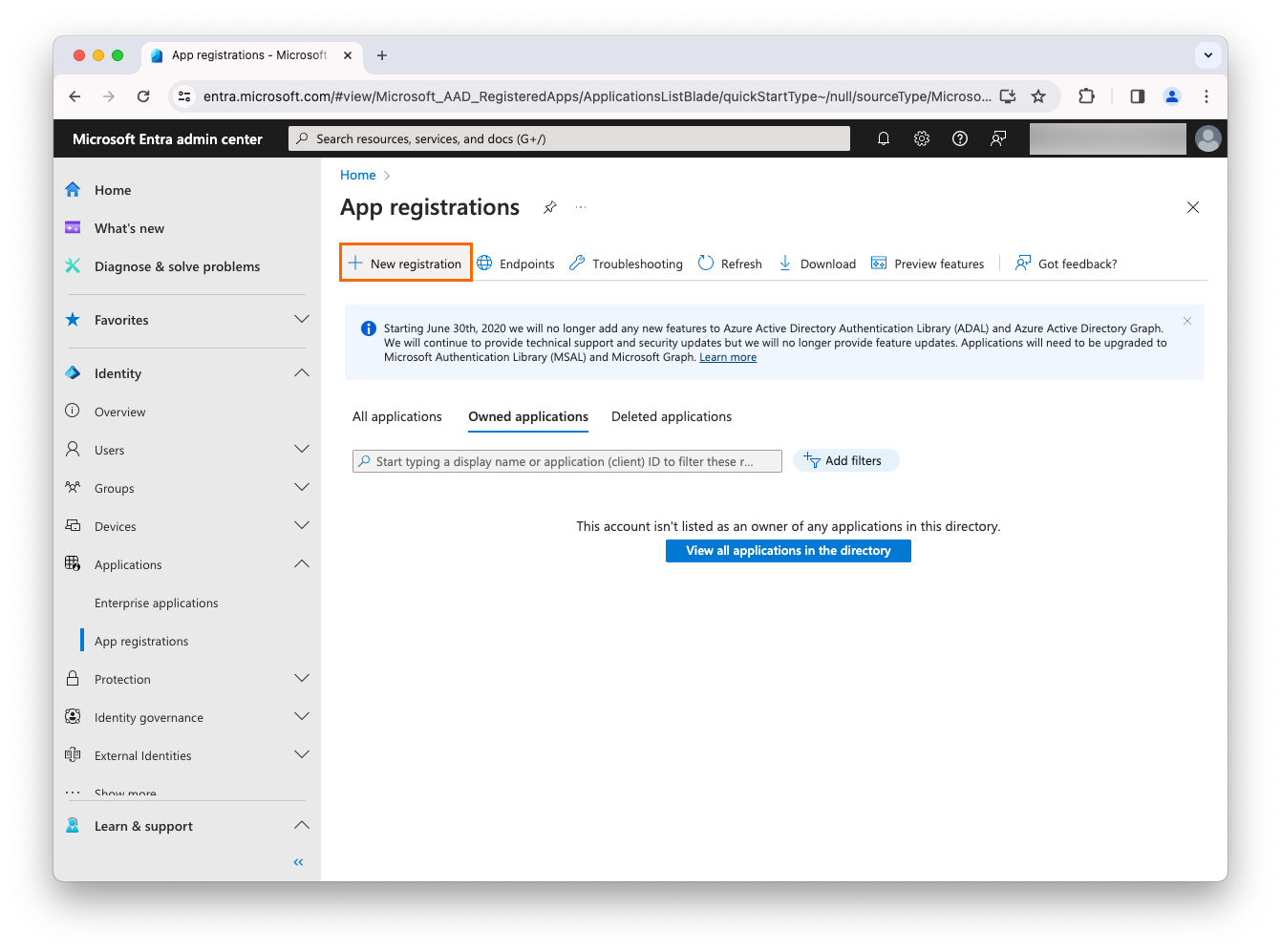The height and width of the screenshot is (952, 1281).
Task: View all applications in the directory
Action: 787,550
